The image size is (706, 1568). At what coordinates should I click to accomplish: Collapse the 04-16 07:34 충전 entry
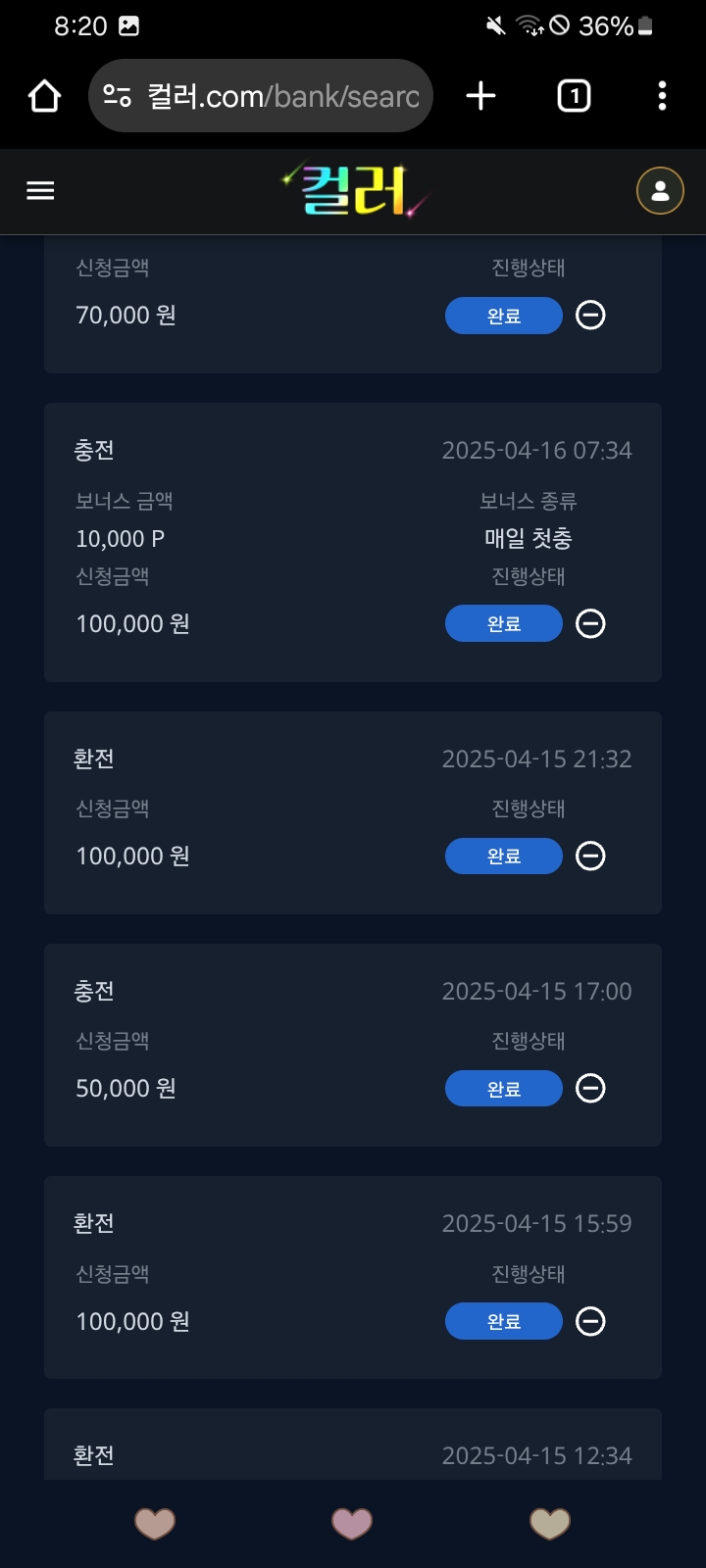pos(590,623)
